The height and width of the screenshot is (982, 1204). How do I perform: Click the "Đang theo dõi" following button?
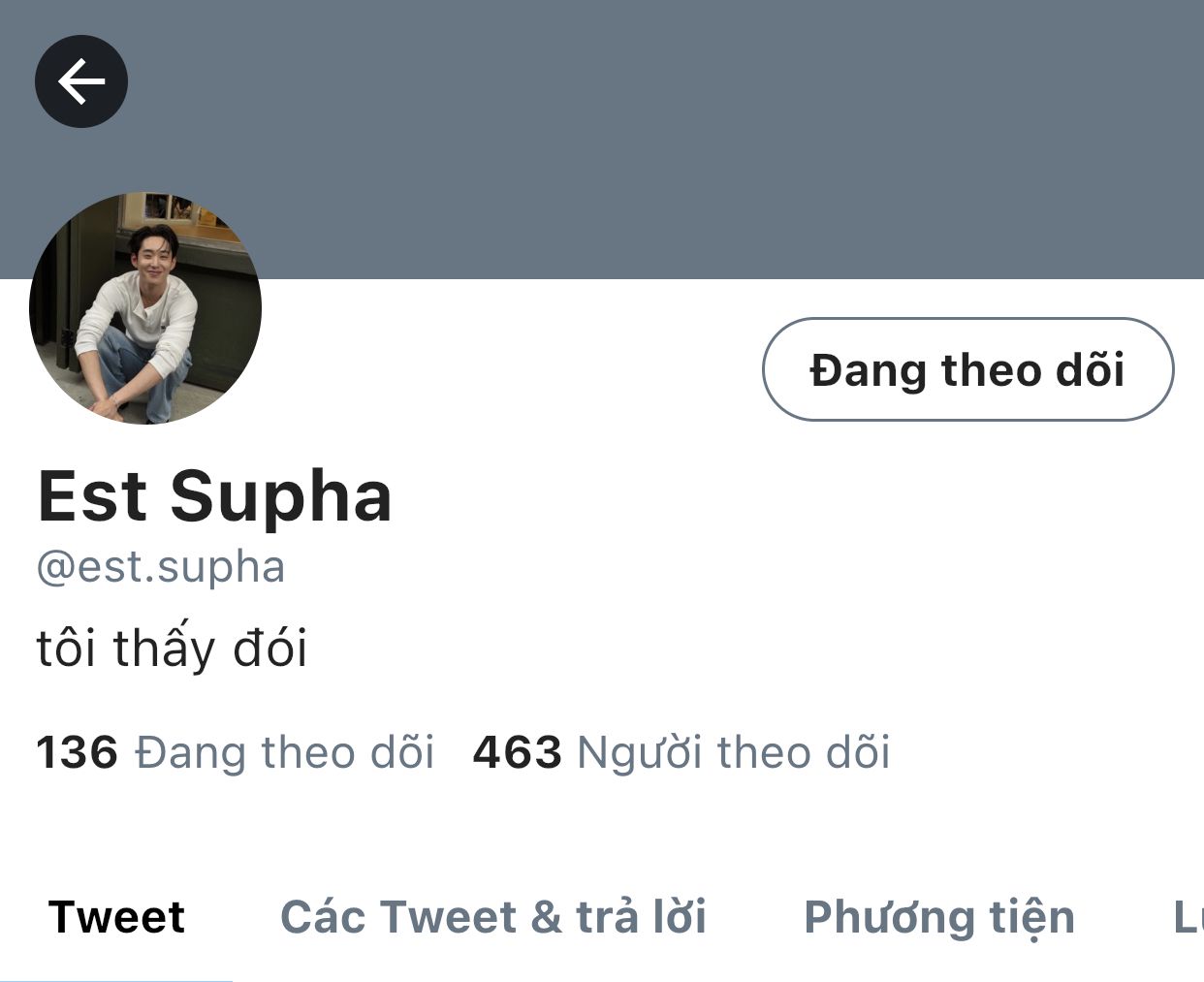pyautogui.click(x=967, y=369)
